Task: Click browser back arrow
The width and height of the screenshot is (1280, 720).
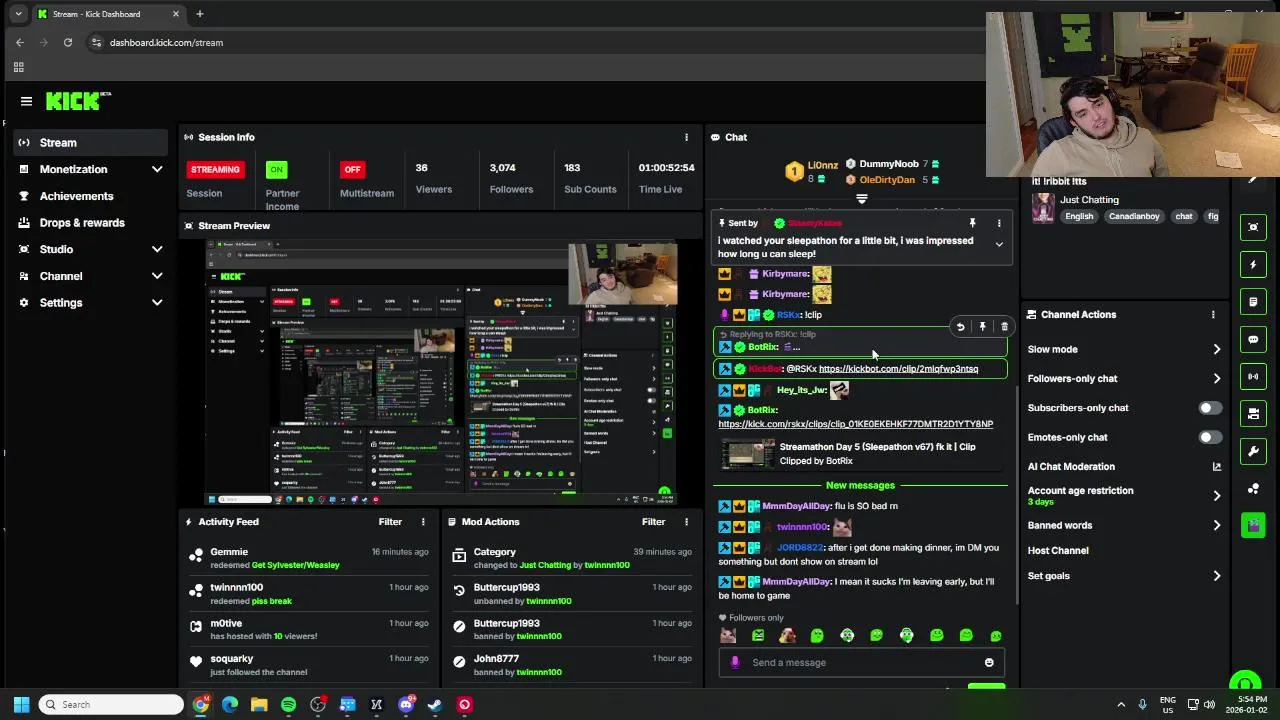Action: [20, 42]
